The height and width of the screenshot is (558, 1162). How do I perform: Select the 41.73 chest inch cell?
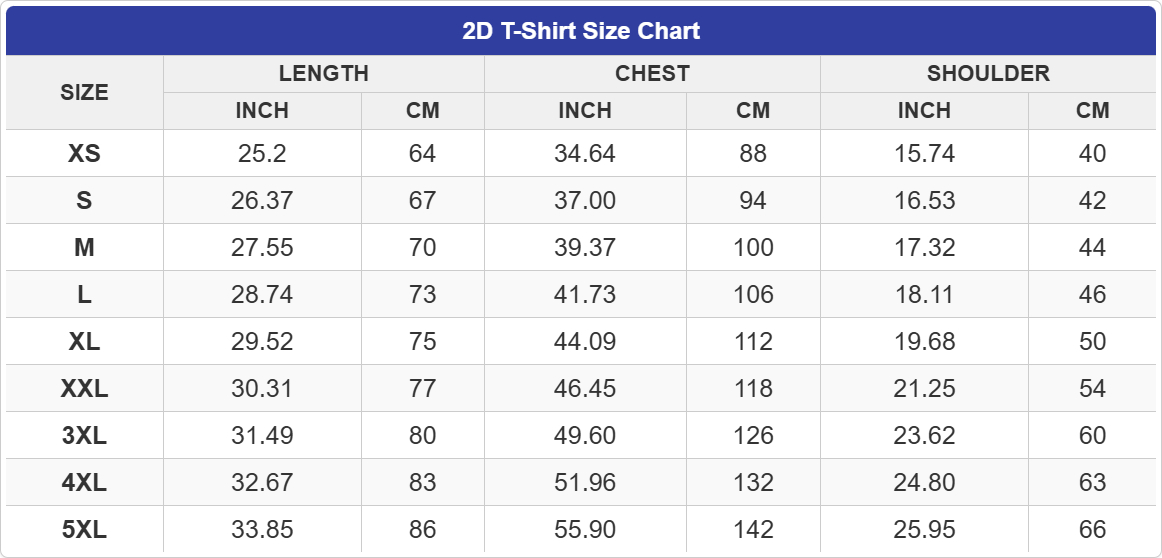[x=585, y=294]
